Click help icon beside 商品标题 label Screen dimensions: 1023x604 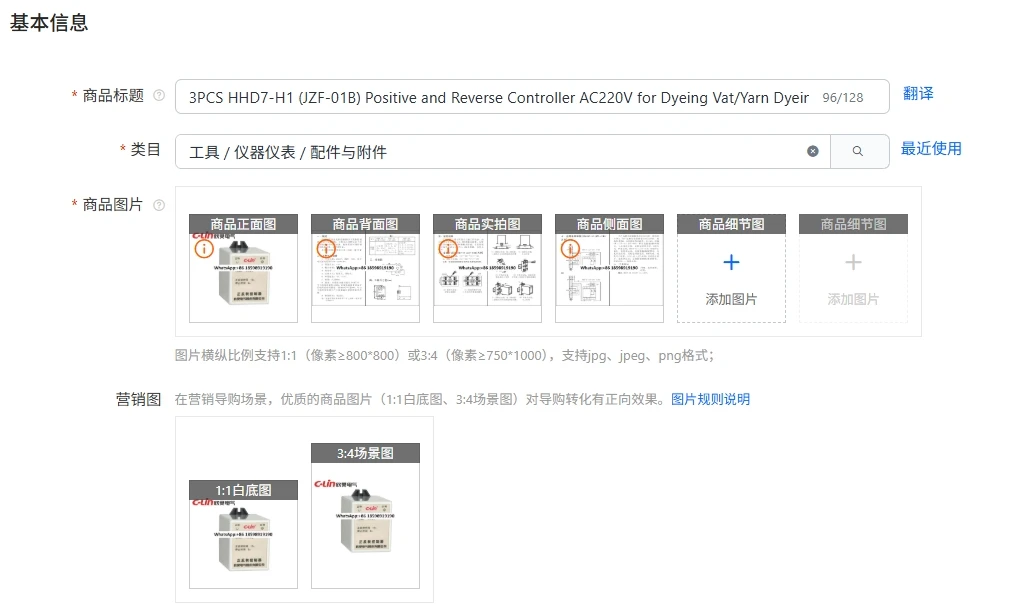point(159,95)
